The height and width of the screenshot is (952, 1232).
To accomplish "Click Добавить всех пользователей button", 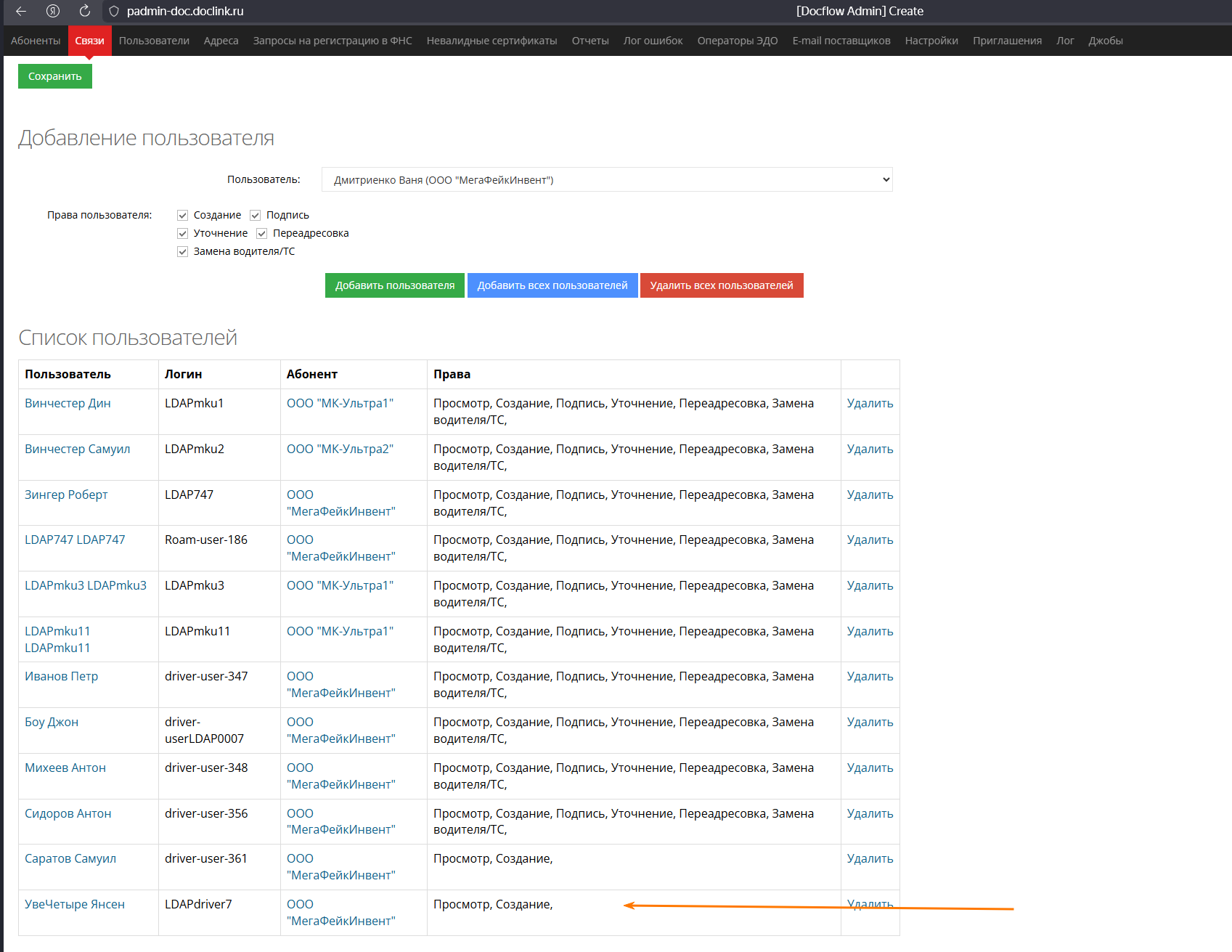I will tap(552, 285).
